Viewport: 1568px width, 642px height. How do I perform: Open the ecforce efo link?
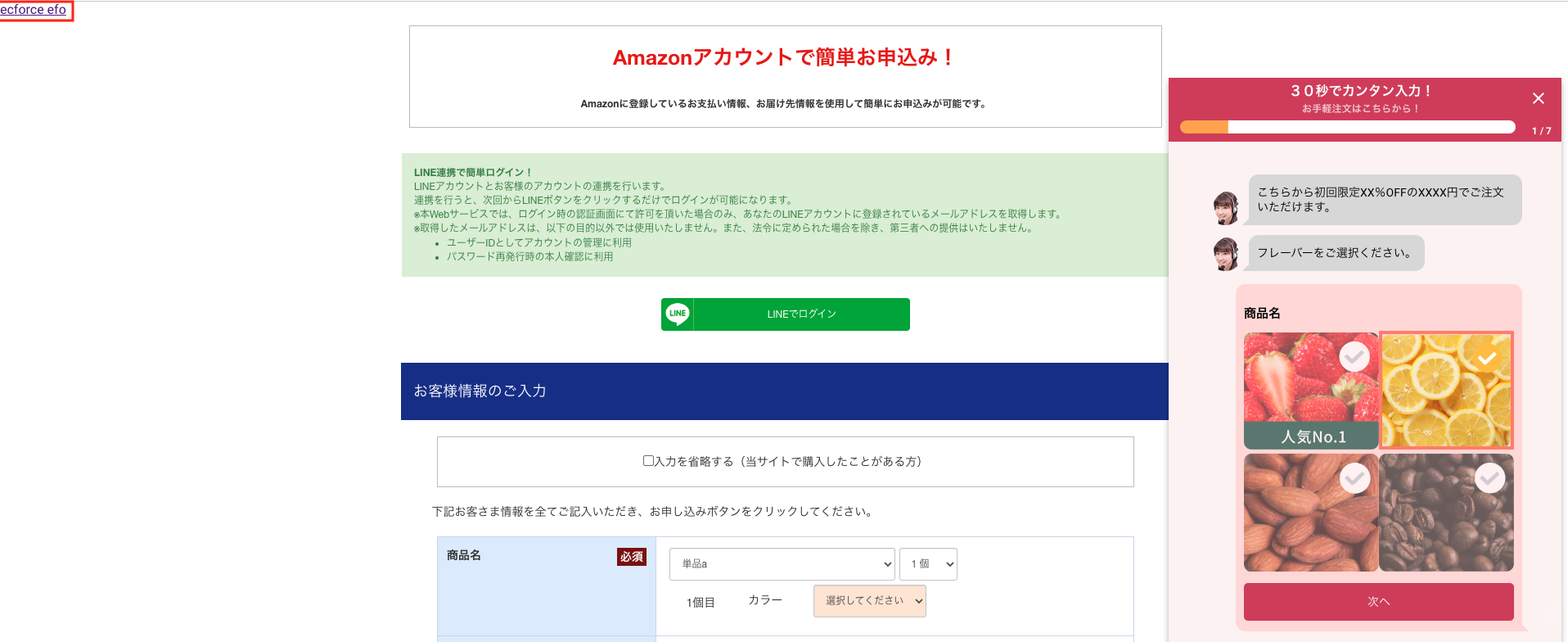coord(34,10)
